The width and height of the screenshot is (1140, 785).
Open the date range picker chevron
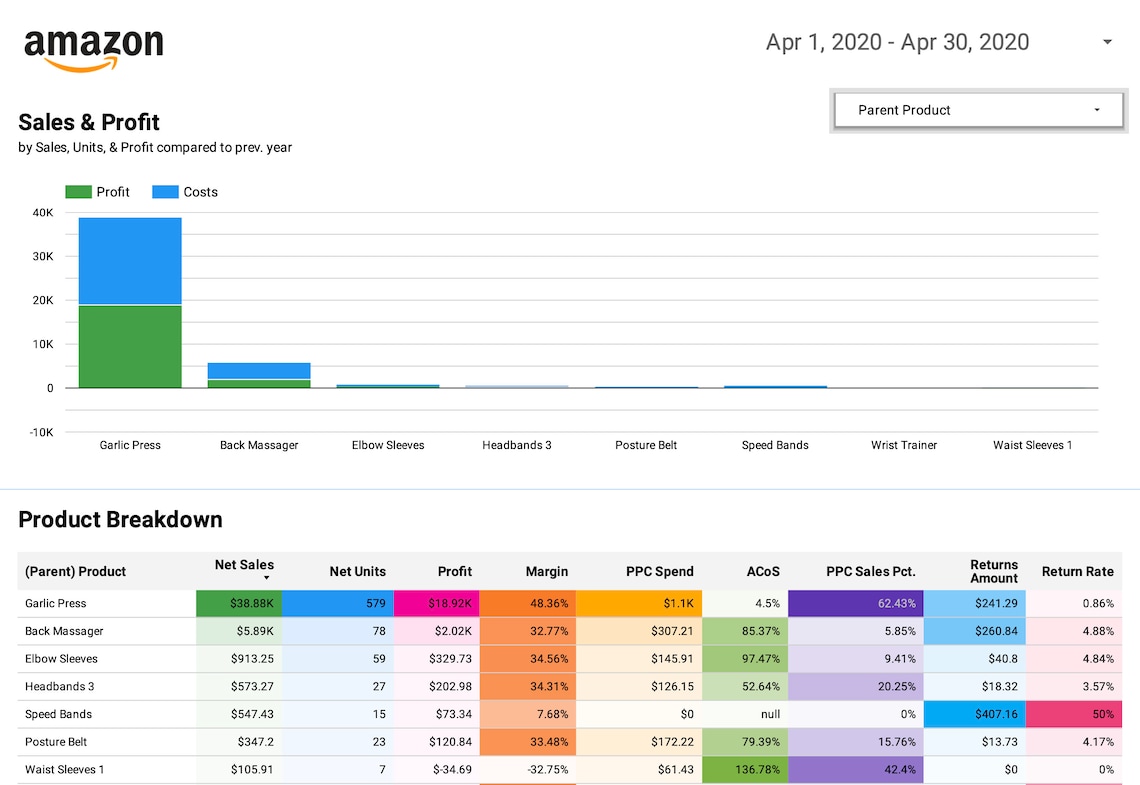(1106, 42)
